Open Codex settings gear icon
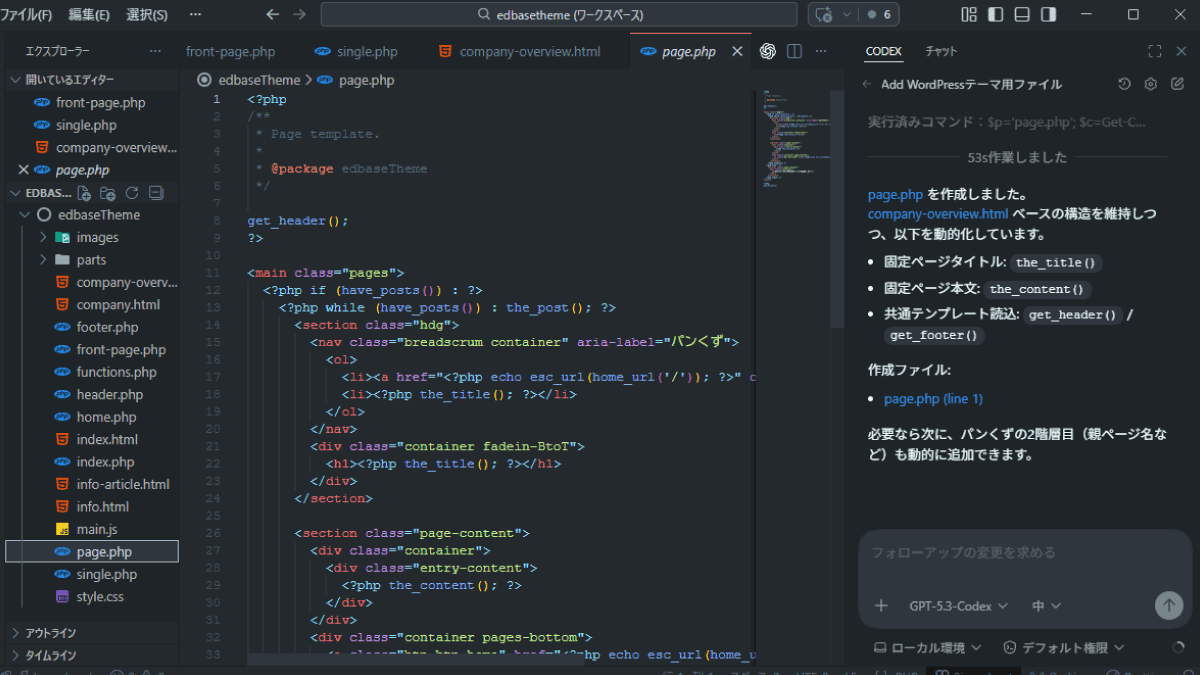The image size is (1200, 675). pos(1150,85)
